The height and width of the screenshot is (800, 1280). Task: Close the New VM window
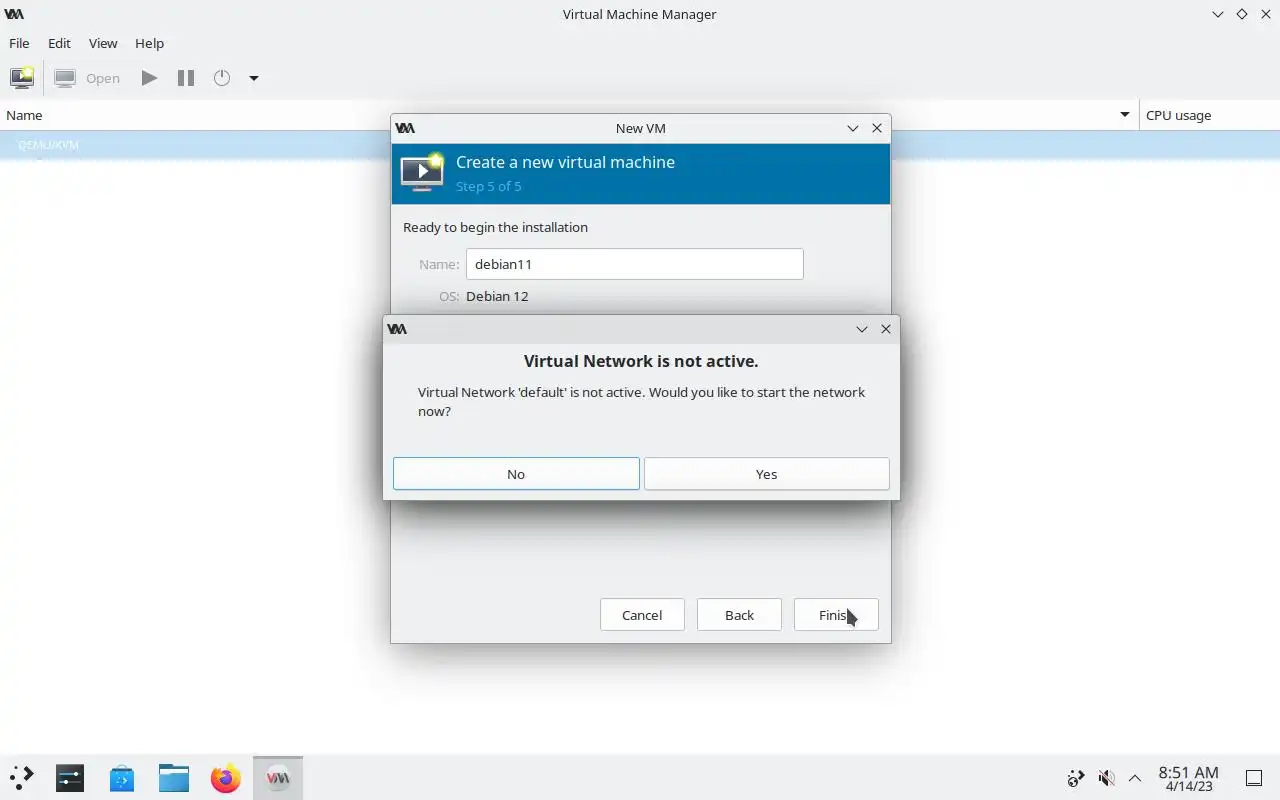coord(877,128)
